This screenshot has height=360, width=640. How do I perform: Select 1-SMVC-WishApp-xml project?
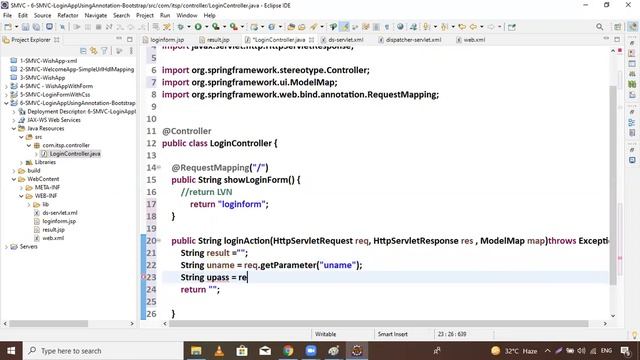[x=48, y=61]
